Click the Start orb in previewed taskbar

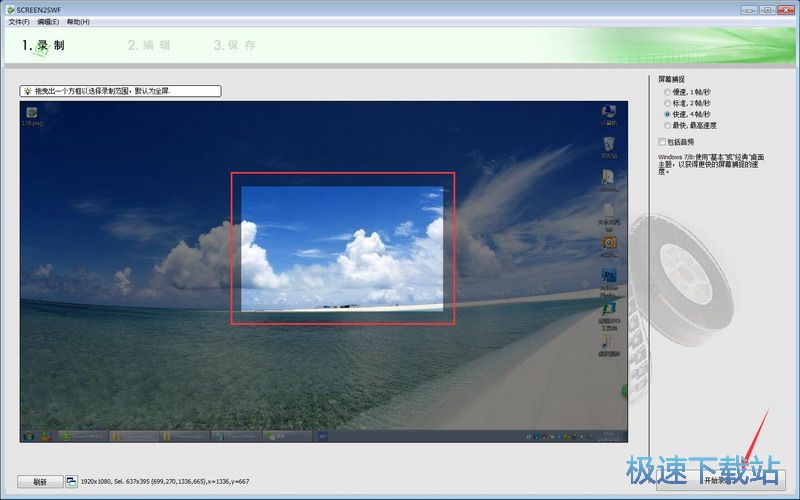click(28, 436)
